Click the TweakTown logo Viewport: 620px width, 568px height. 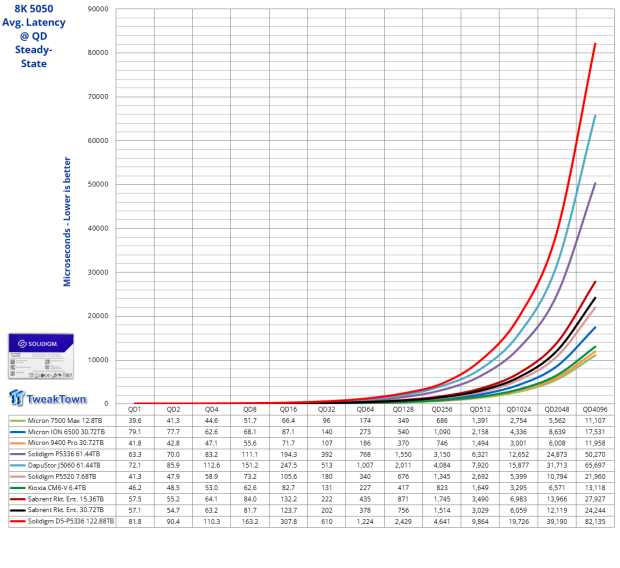pyautogui.click(x=48, y=398)
